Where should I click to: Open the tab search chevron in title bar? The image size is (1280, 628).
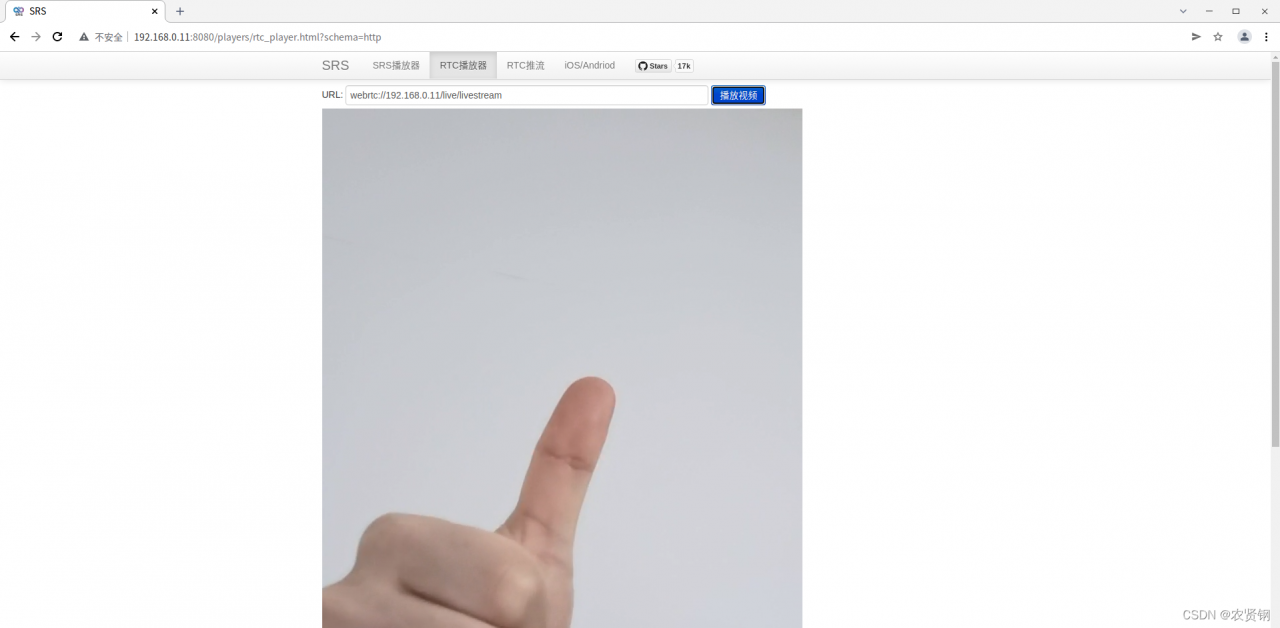[1183, 11]
